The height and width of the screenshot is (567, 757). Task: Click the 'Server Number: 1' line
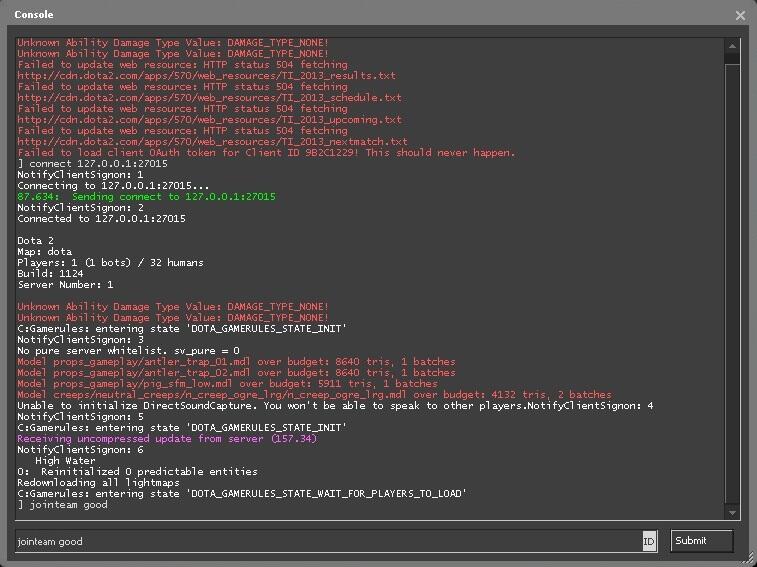tap(65, 284)
